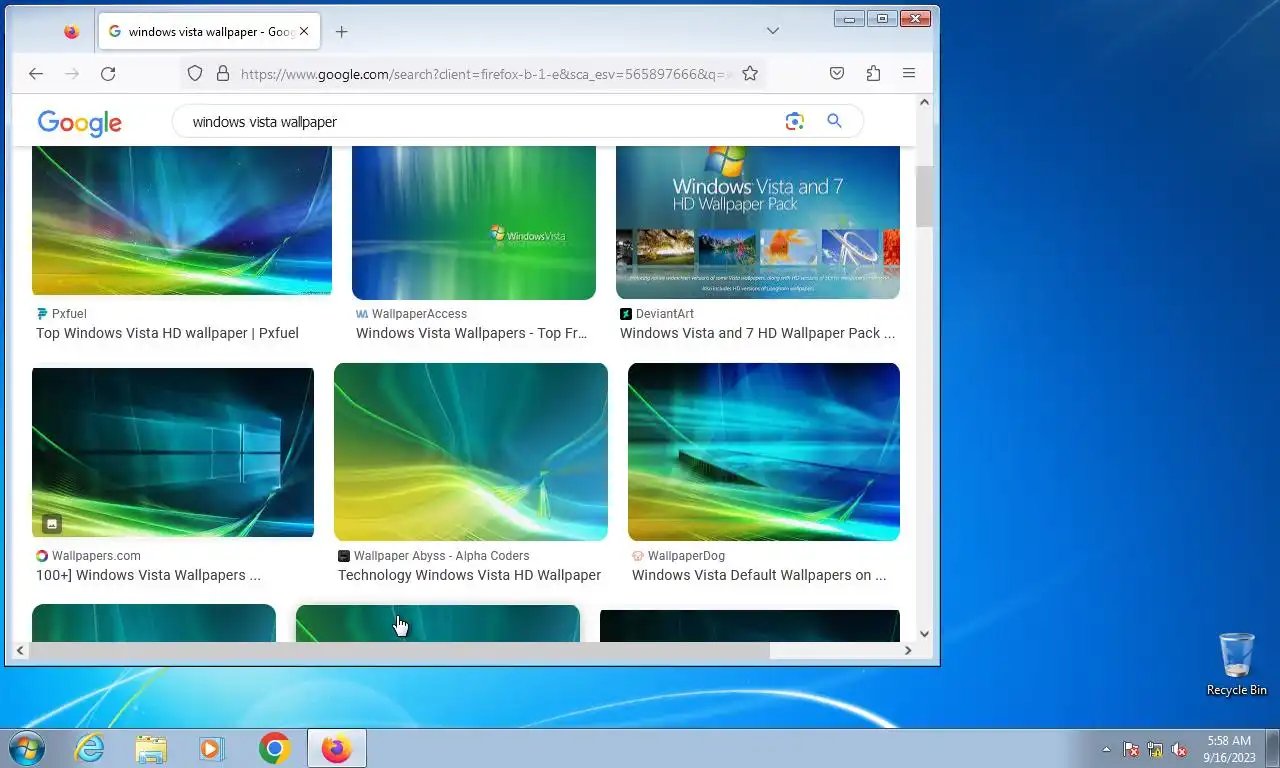Click the WallpaperAccess source label
This screenshot has width=1280, height=768.
pyautogui.click(x=419, y=314)
